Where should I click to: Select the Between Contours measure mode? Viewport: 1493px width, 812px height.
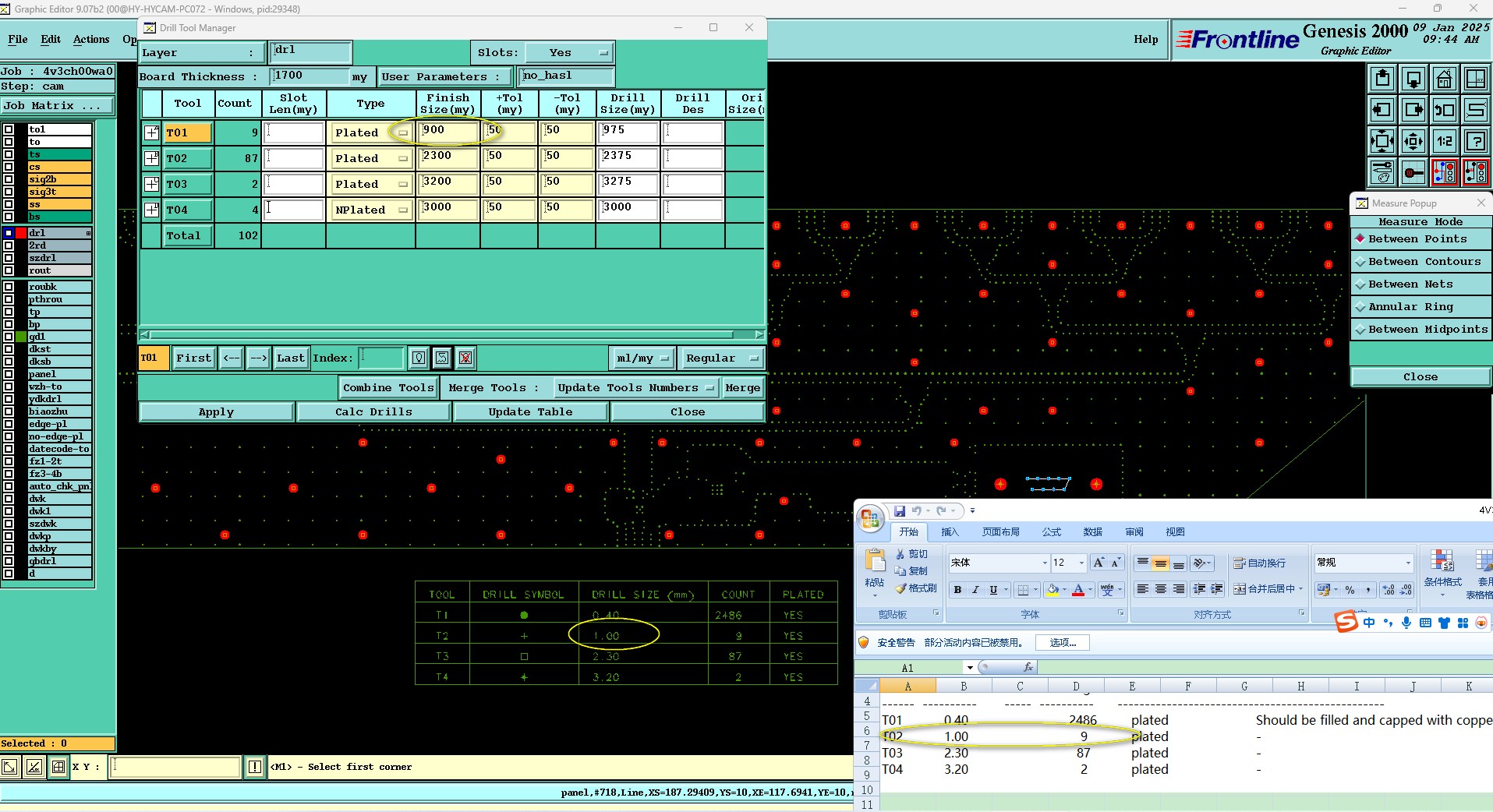(1420, 262)
